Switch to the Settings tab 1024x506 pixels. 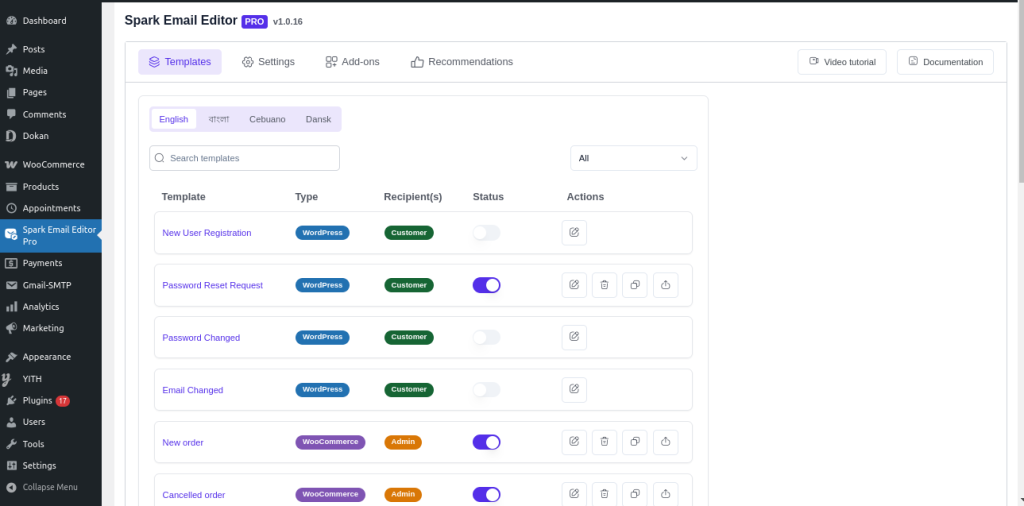[268, 62]
